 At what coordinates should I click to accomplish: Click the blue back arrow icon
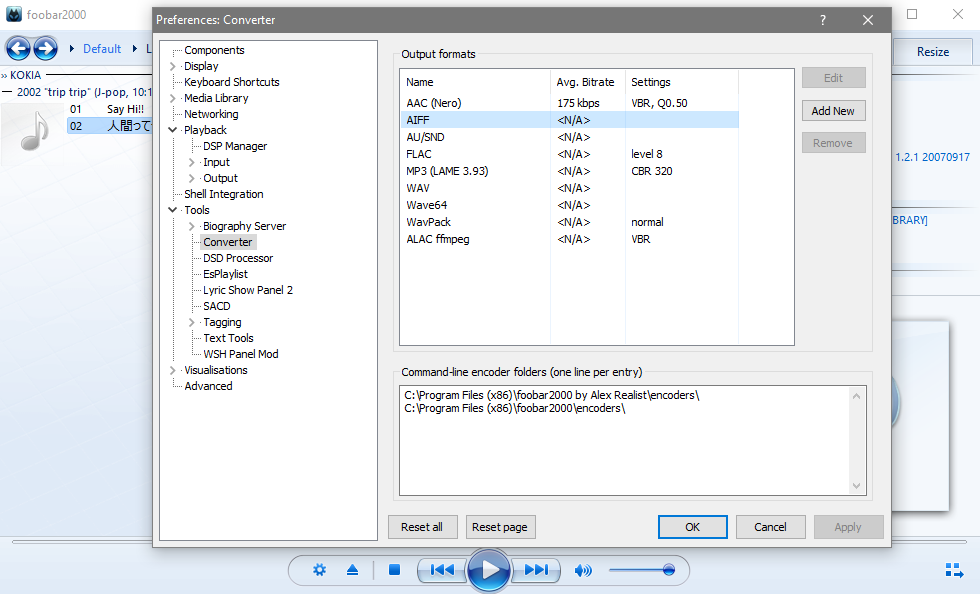point(18,48)
